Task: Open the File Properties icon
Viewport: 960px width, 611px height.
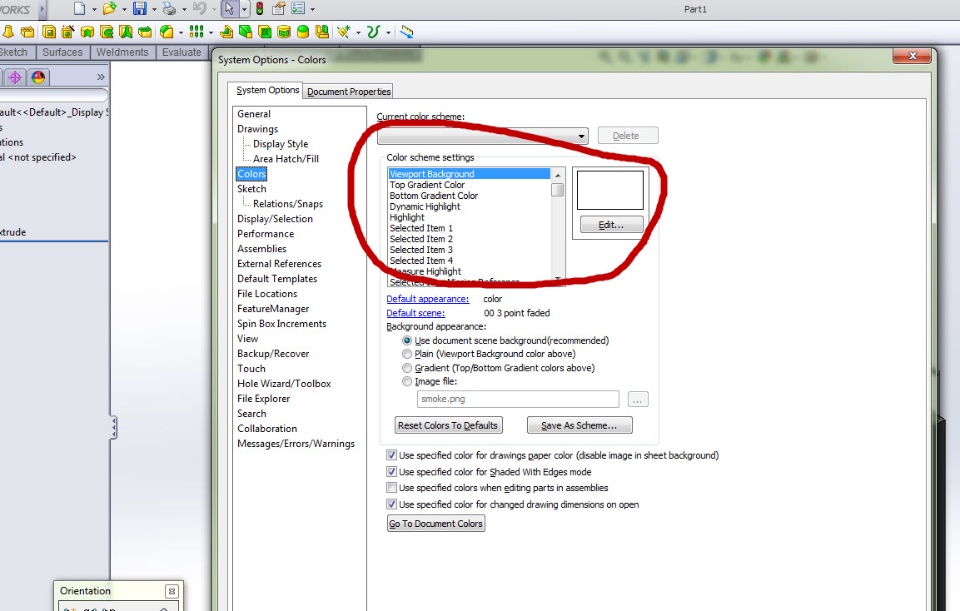Action: (279, 9)
